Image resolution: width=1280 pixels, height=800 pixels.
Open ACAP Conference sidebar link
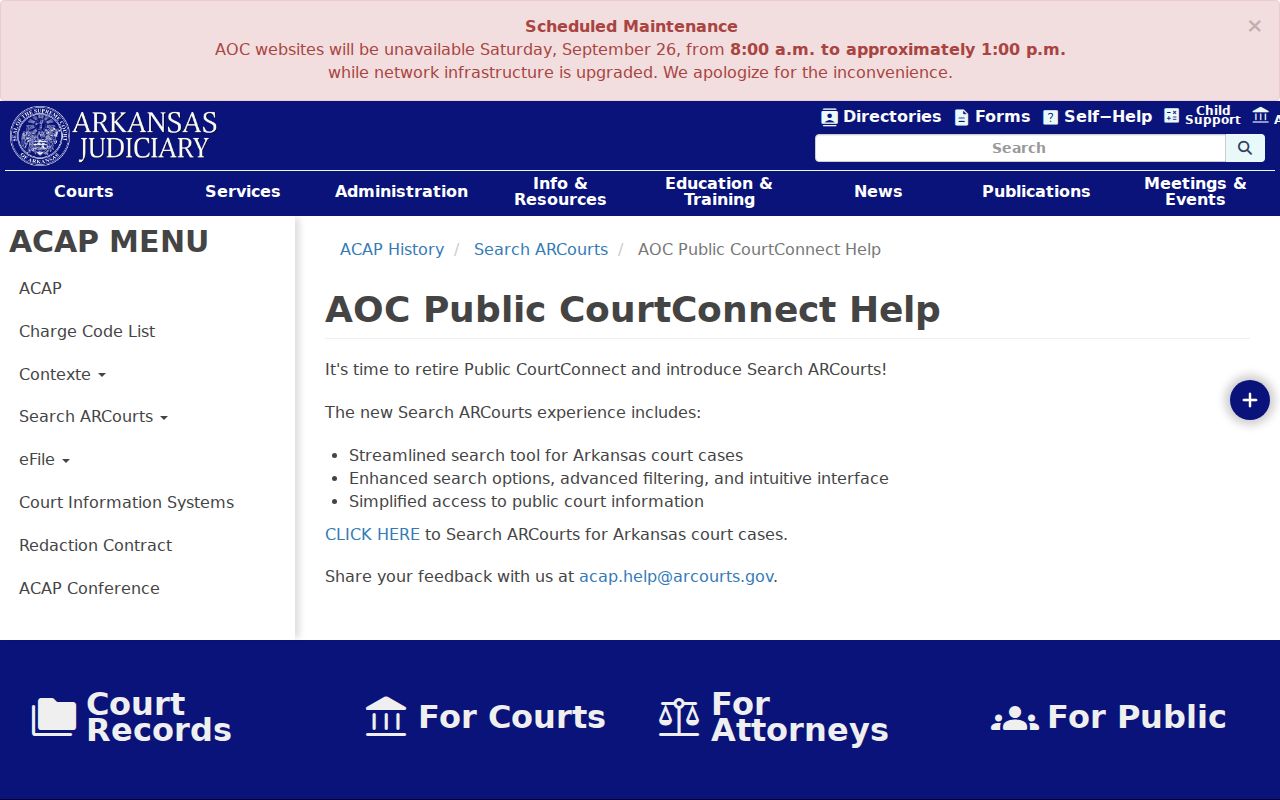tap(89, 588)
